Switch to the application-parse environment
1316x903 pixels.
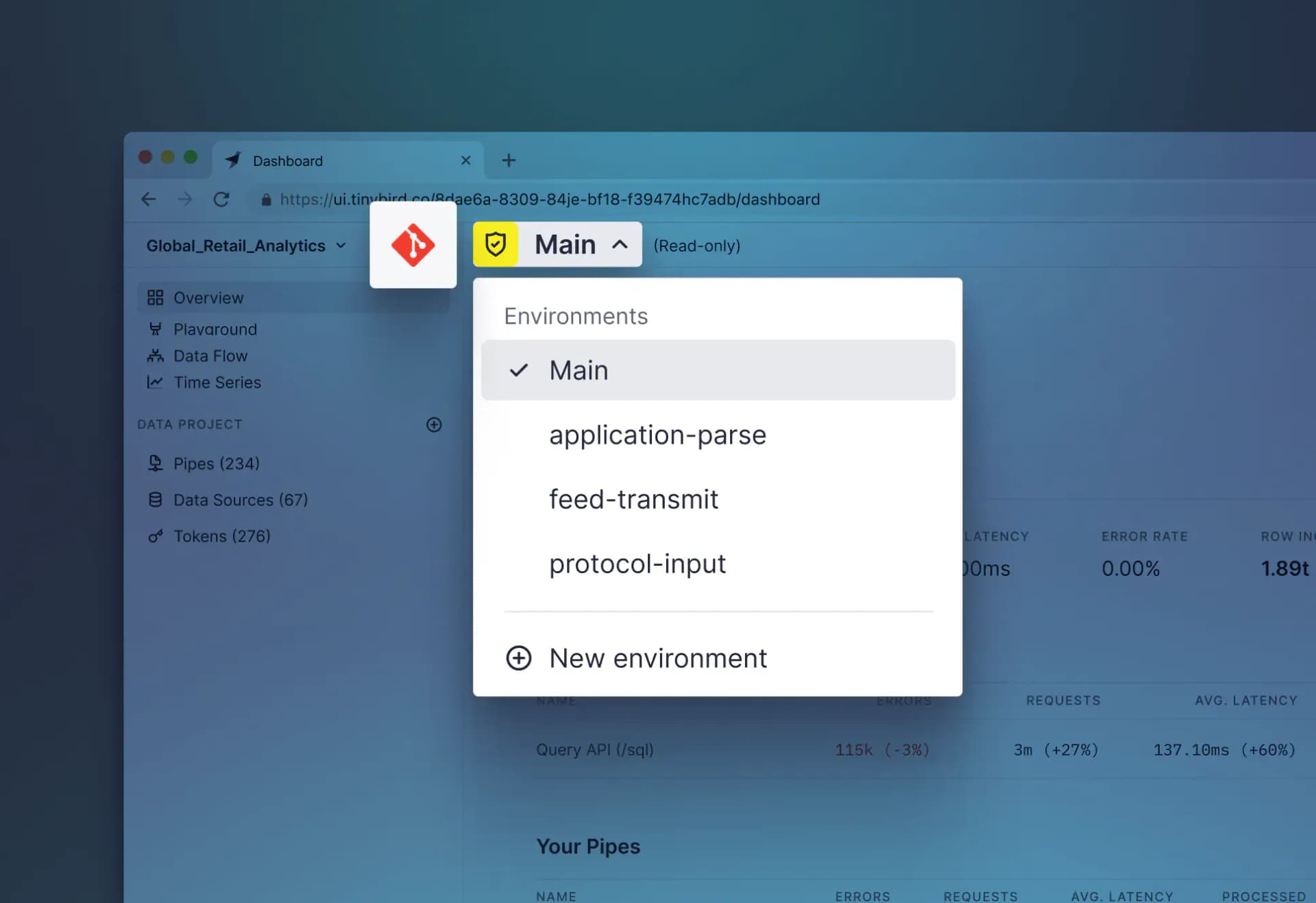pos(657,435)
